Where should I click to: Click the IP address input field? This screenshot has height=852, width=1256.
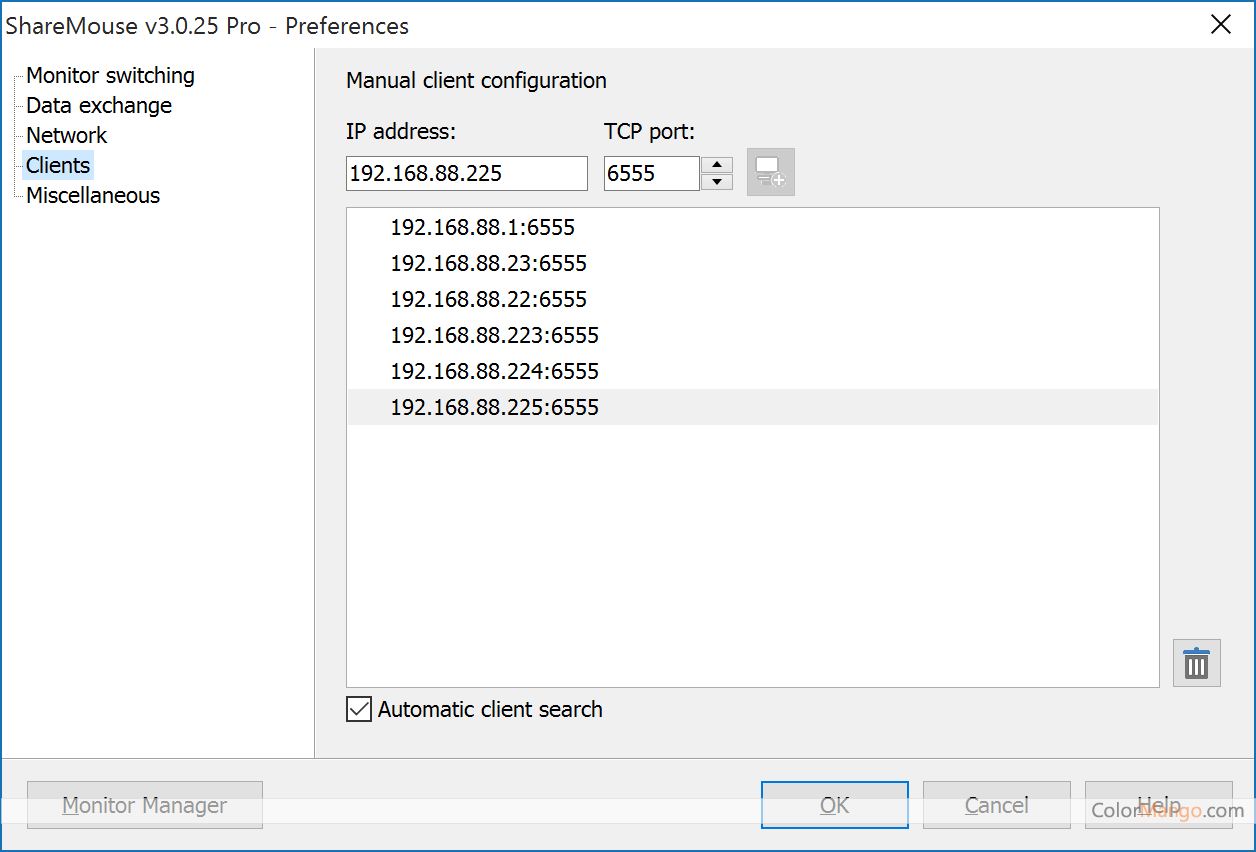[x=467, y=173]
